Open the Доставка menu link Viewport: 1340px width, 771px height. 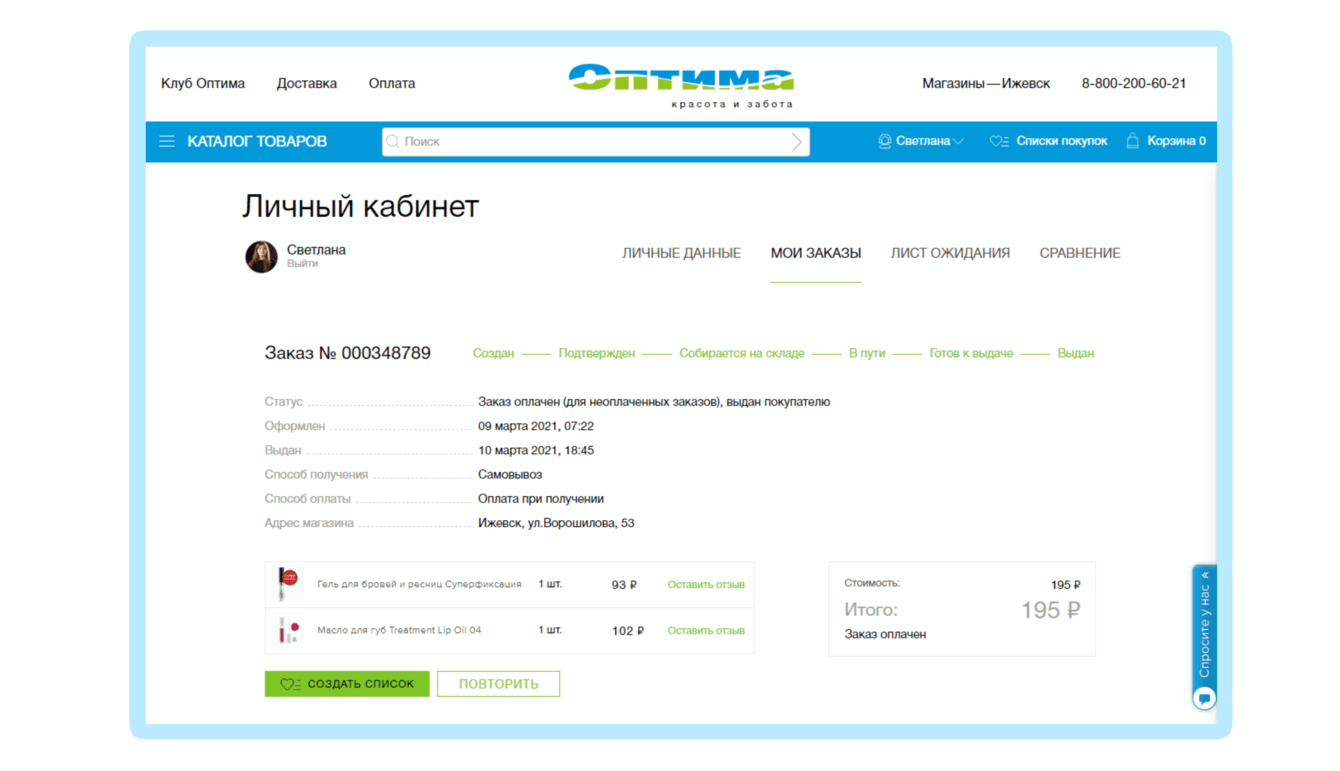click(x=307, y=83)
